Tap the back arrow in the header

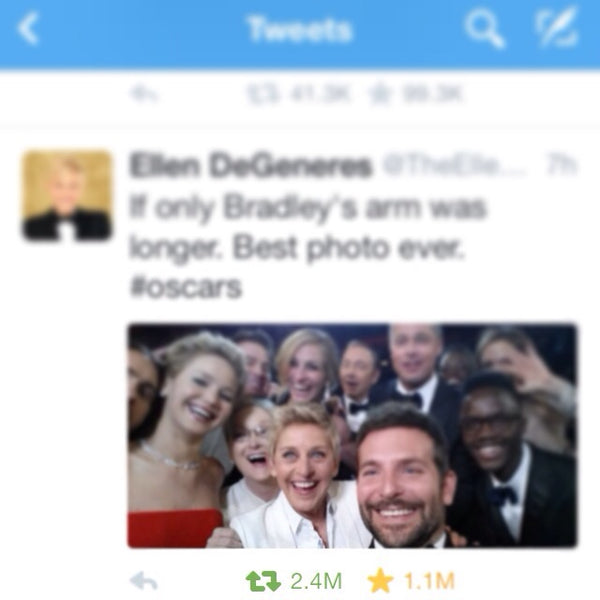pos(28,29)
